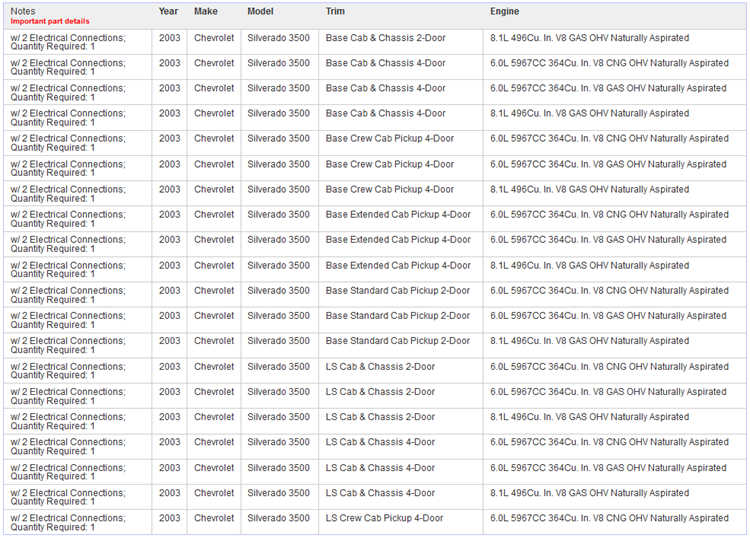Click the Notes column header

pyautogui.click(x=23, y=11)
